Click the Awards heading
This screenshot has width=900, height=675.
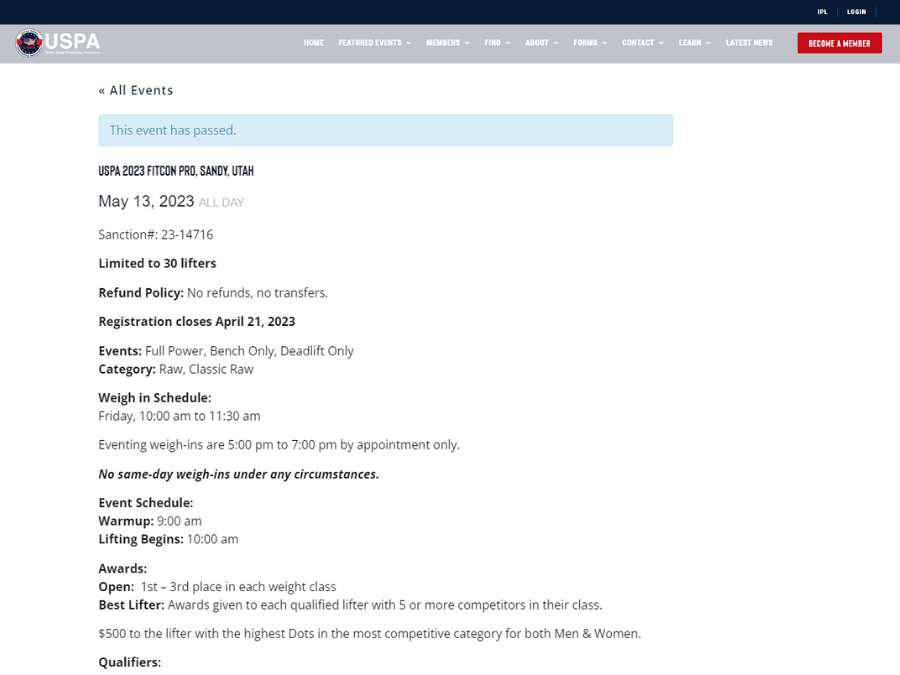point(123,568)
